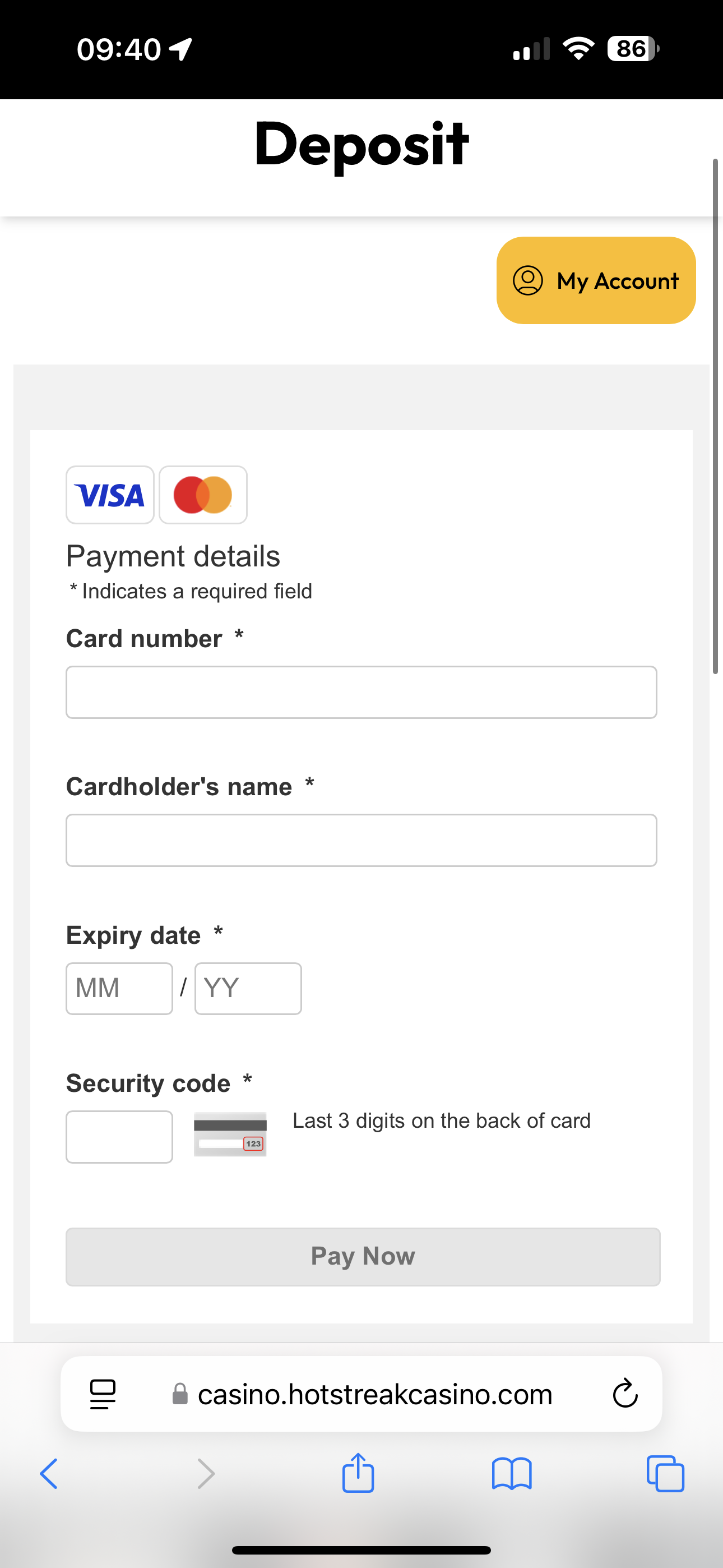Focus the Card number field
The height and width of the screenshot is (1568, 723).
361,692
